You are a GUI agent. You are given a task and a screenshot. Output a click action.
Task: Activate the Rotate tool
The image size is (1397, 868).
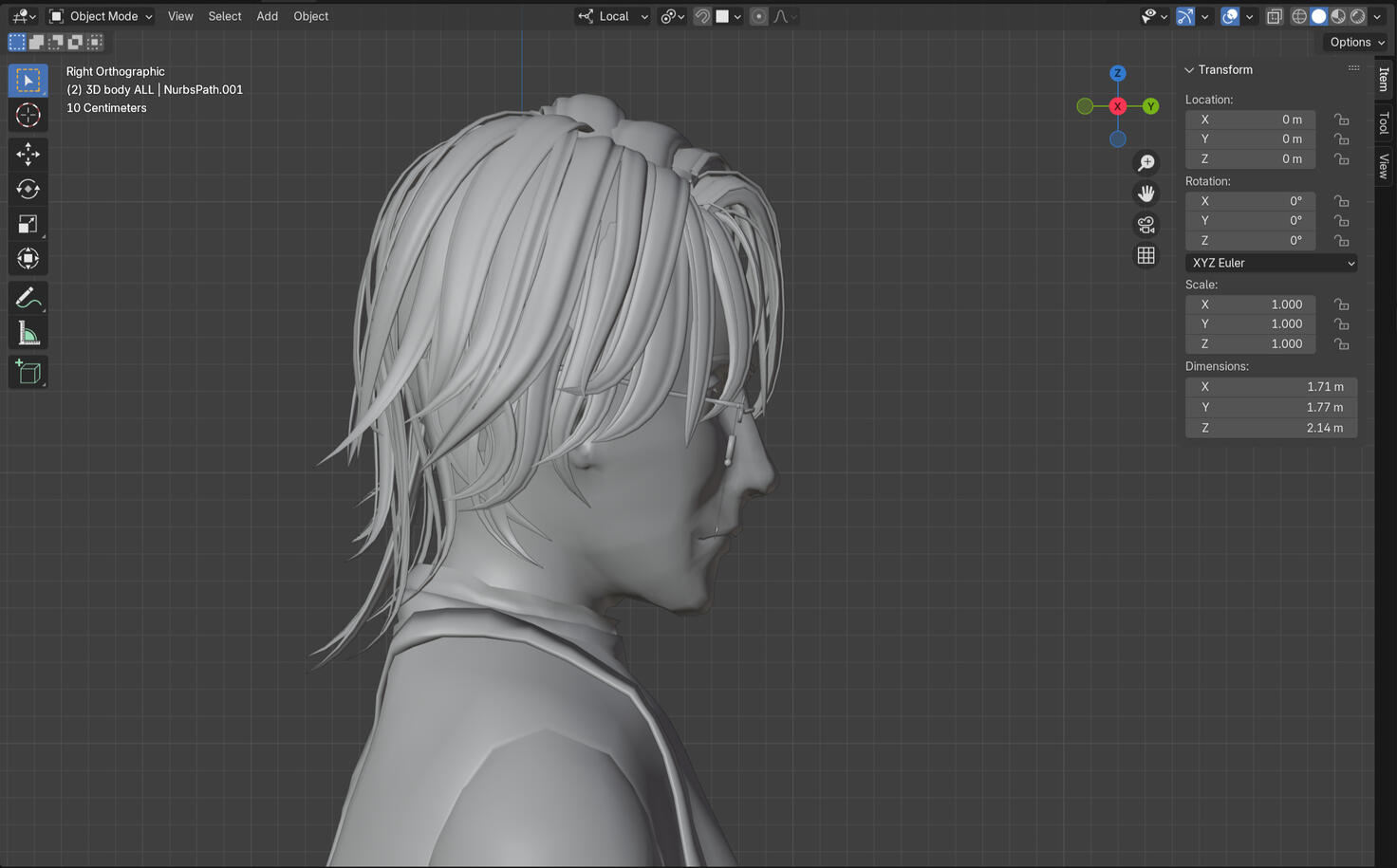click(x=28, y=189)
